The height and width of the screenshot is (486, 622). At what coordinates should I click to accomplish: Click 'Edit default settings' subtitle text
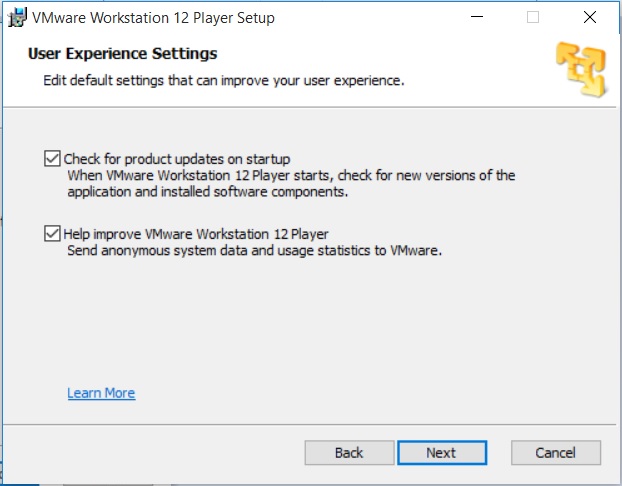224,81
